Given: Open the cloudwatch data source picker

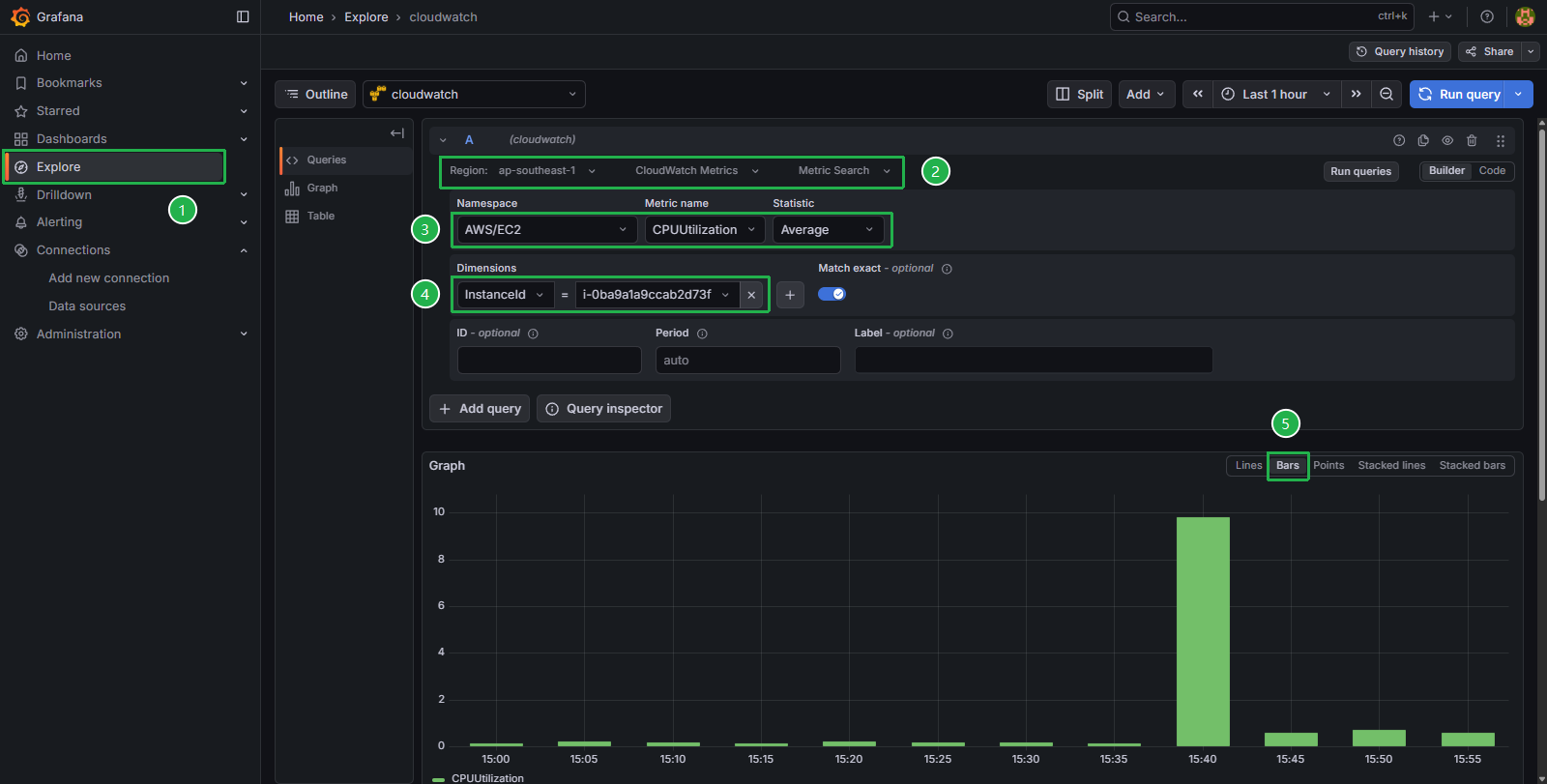Looking at the screenshot, I should [474, 94].
